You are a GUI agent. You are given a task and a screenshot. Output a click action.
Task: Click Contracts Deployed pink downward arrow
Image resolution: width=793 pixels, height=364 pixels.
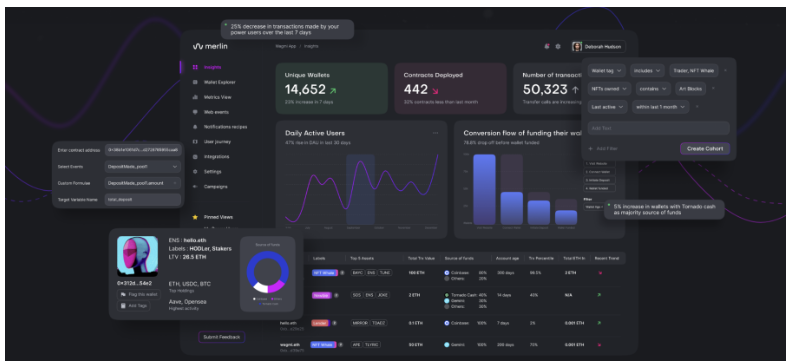(x=435, y=90)
